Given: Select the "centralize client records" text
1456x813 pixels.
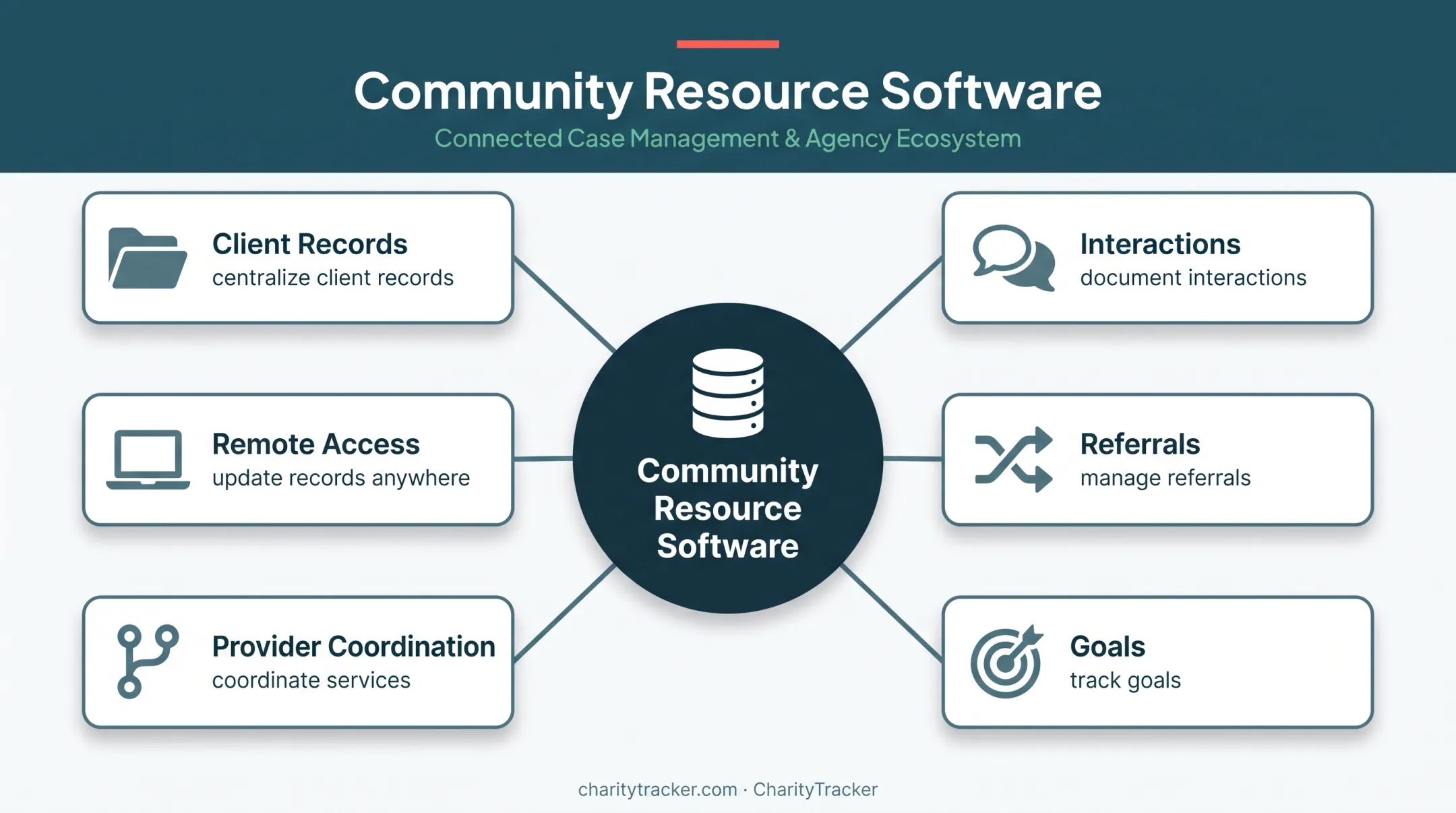Looking at the screenshot, I should pyautogui.click(x=333, y=278).
